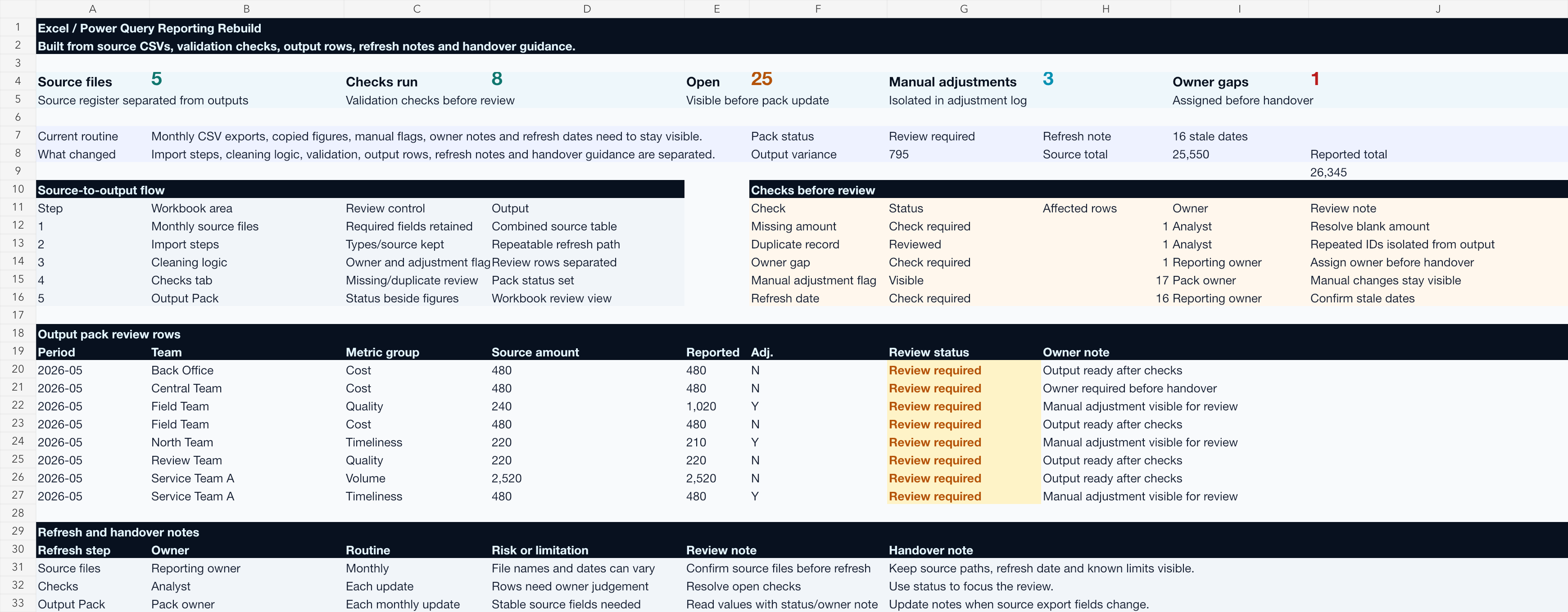Click title cell 'Excel / Power Query Reporting Rebuild'

pos(149,29)
